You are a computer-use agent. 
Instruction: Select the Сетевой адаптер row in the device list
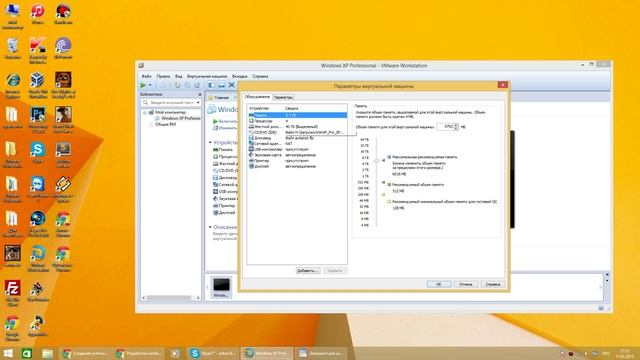coord(297,144)
